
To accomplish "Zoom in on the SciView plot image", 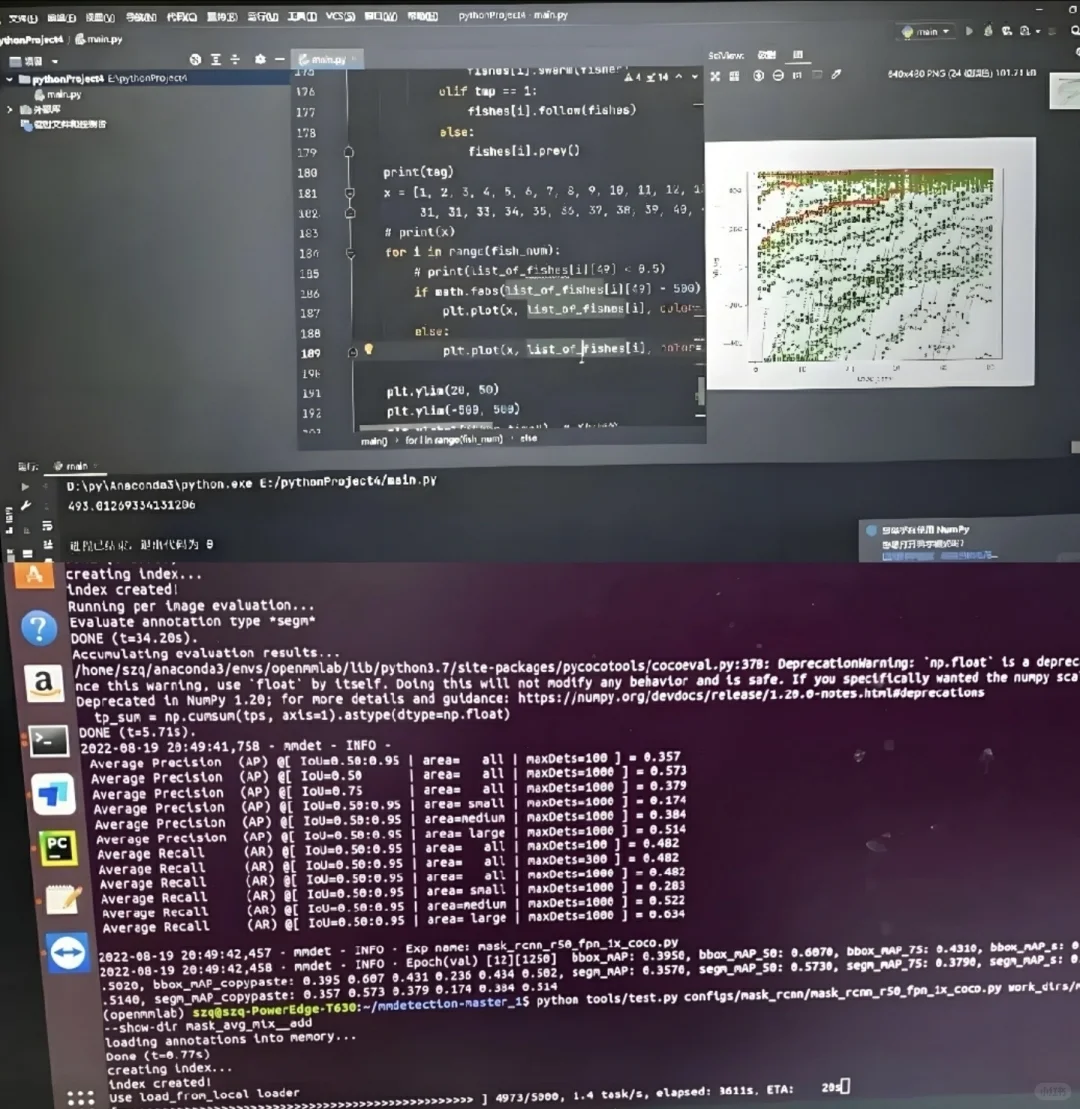I will pyautogui.click(x=758, y=76).
